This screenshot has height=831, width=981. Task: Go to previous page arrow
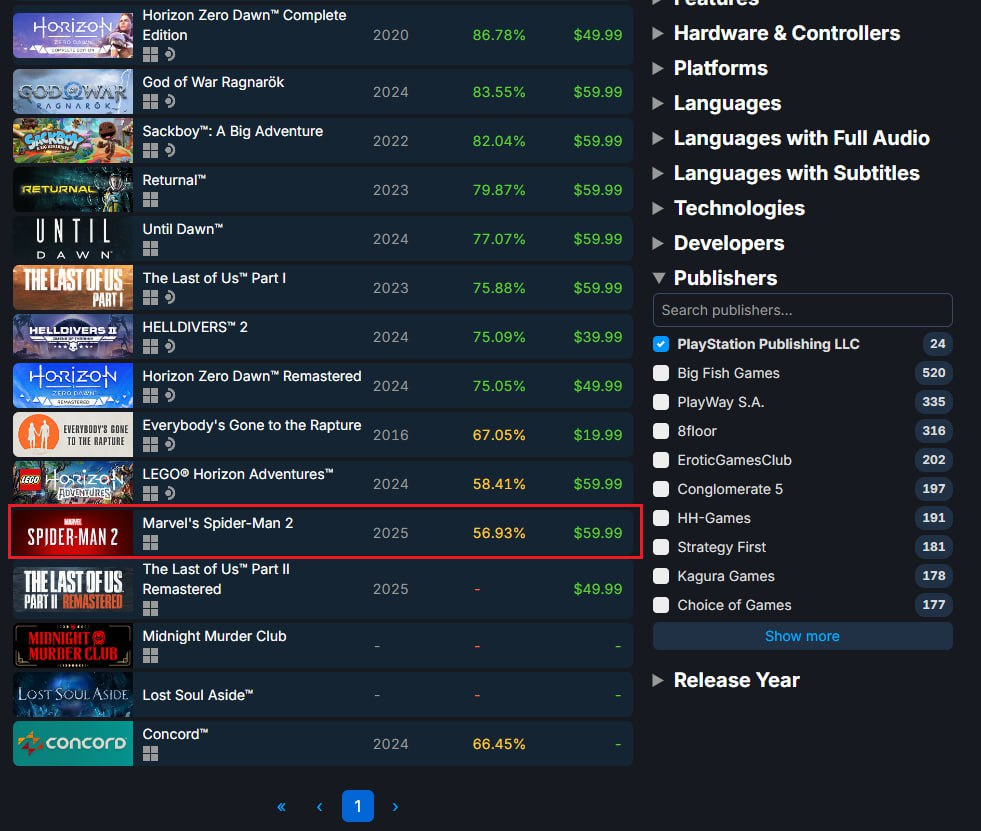pos(320,807)
